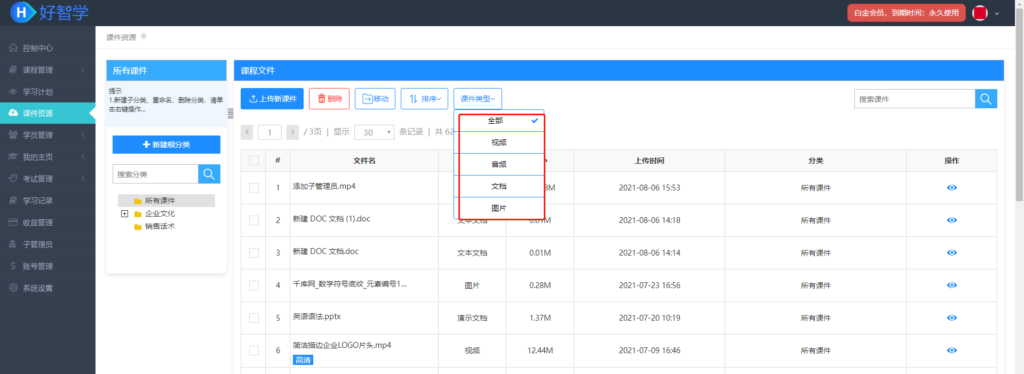
Task: Click the panel splitter handle beside 所有课件
Action: point(230,114)
